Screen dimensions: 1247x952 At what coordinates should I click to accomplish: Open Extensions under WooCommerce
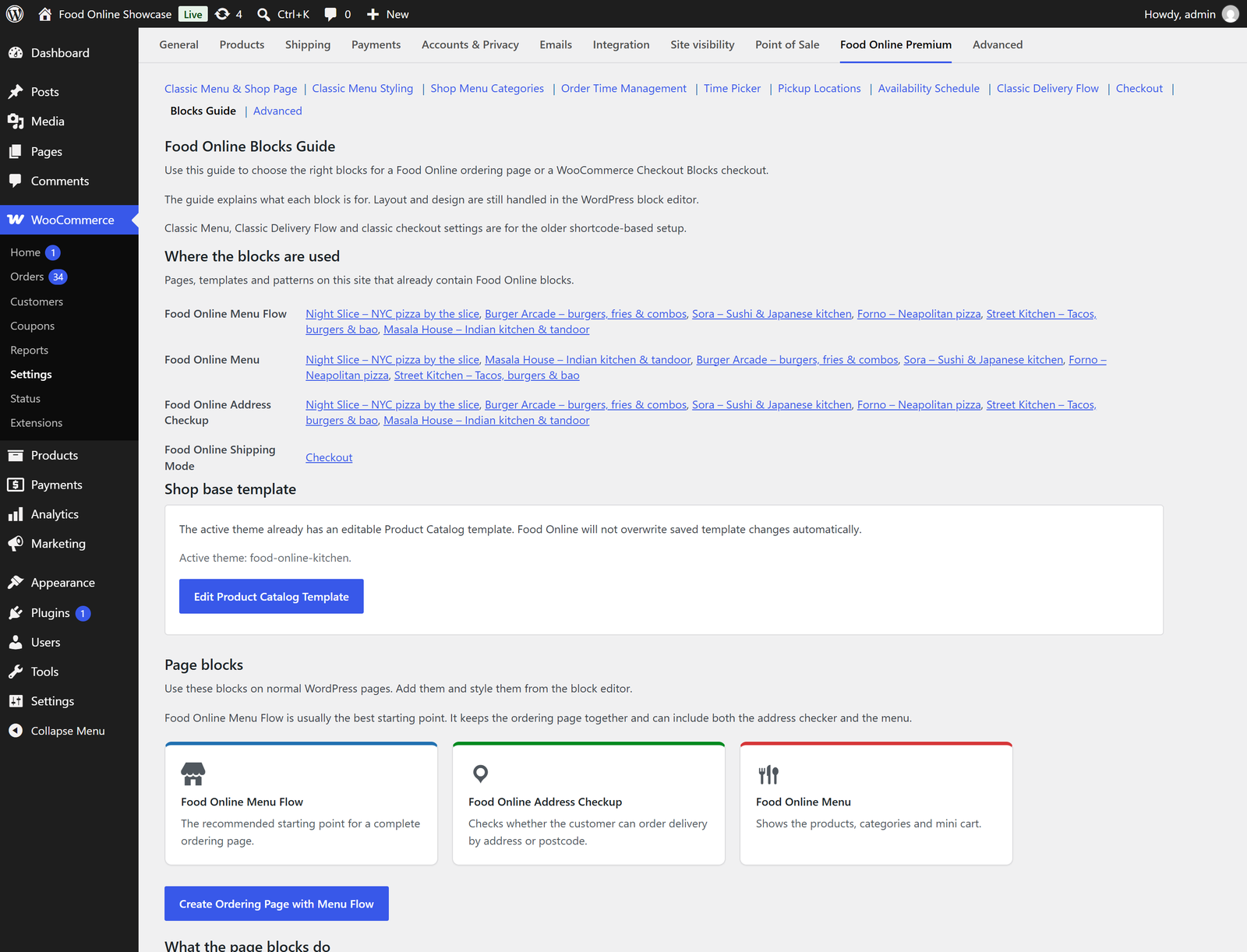pyautogui.click(x=37, y=423)
